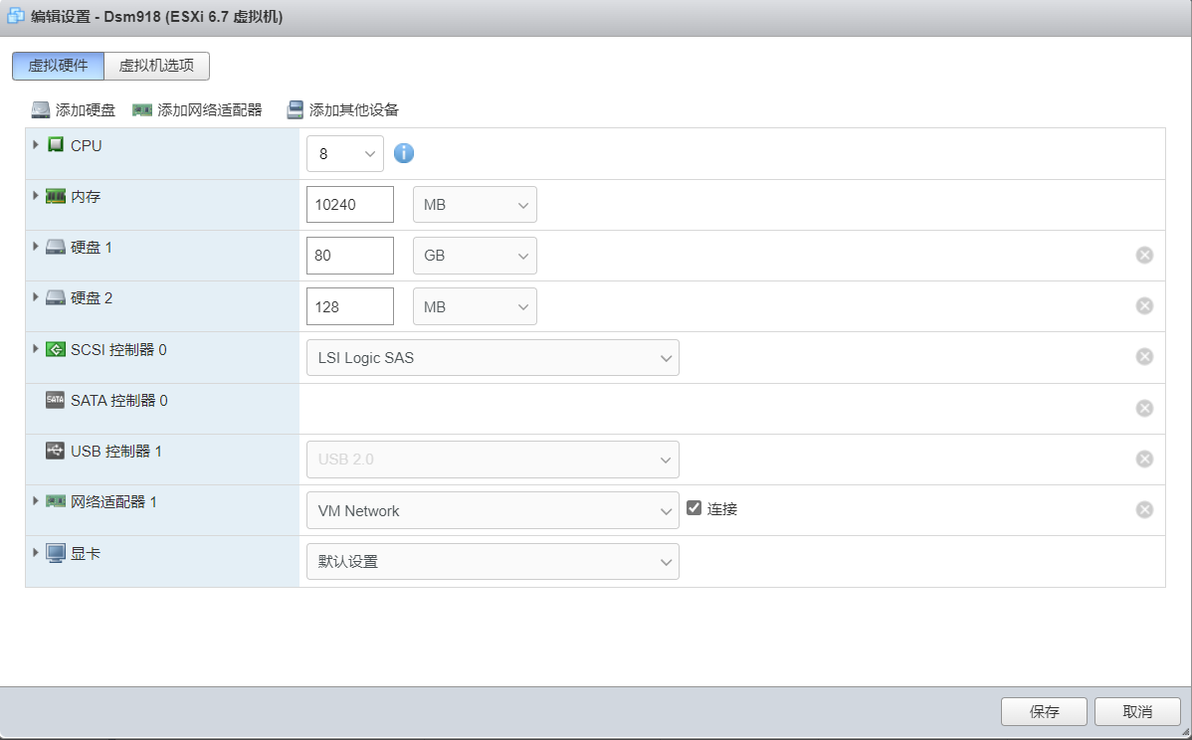Cancel editing the settings
Viewport: 1192px width, 740px height.
coord(1137,712)
